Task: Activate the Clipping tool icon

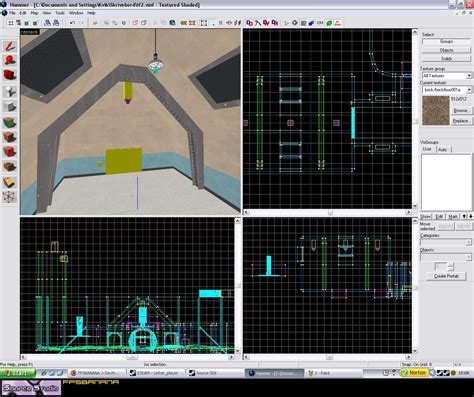Action: tap(10, 182)
